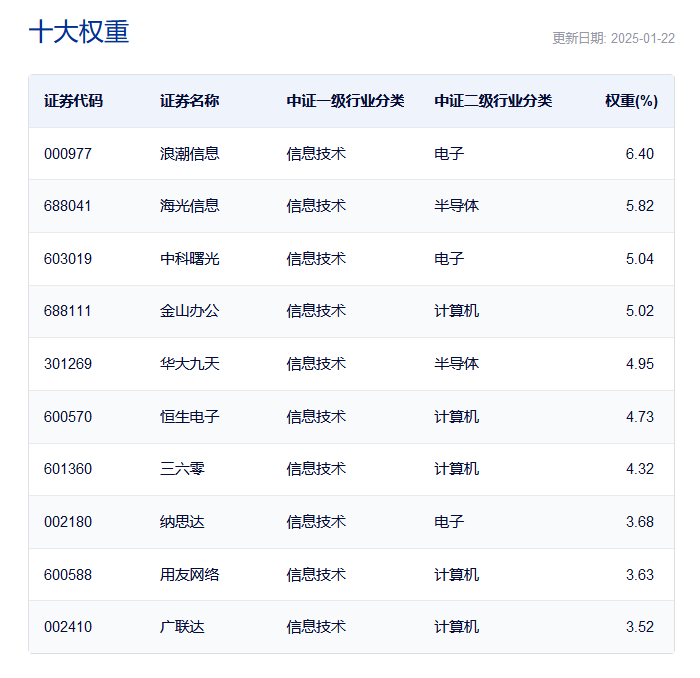Image resolution: width=700 pixels, height=678 pixels.
Task: Click weight value 5.02
Action: pyautogui.click(x=639, y=311)
